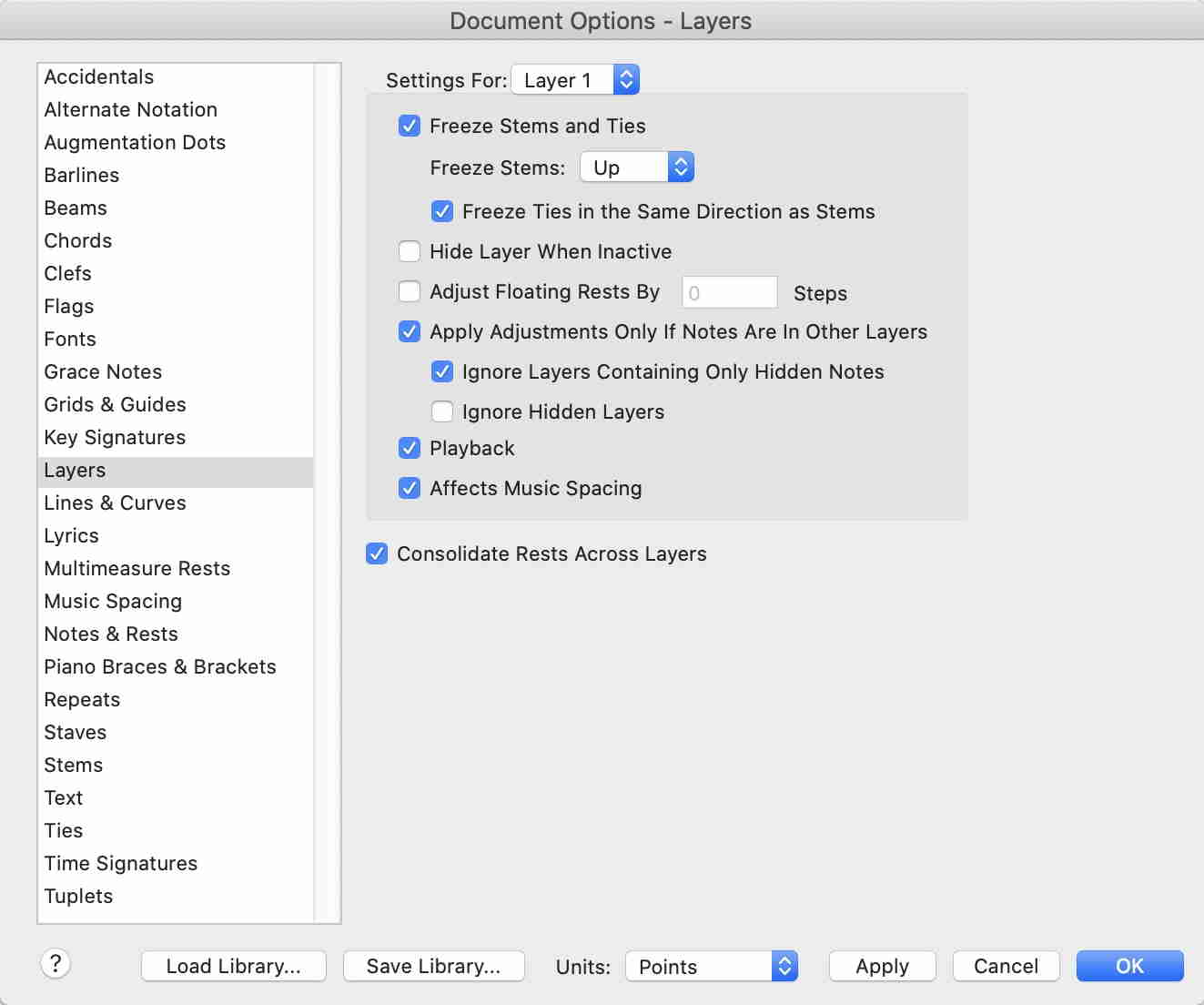Confirm changes with the OK button

[1129, 966]
